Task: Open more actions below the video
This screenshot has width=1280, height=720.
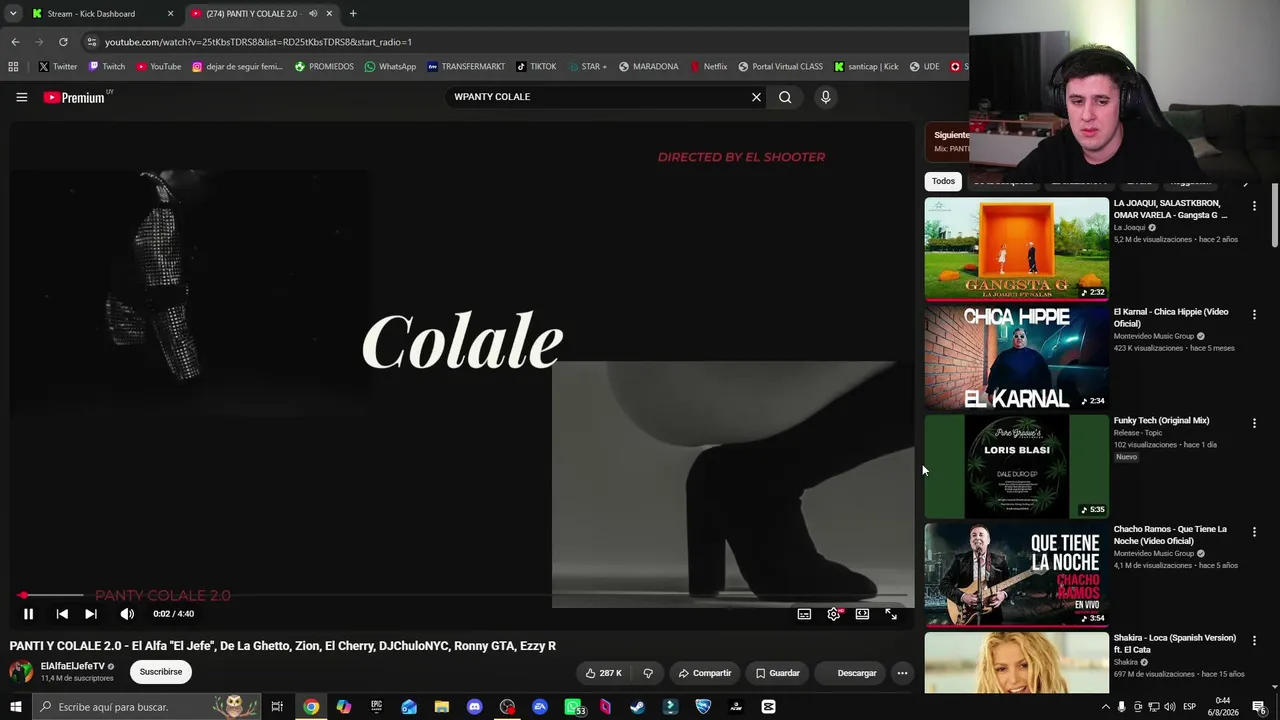Action: click(x=902, y=673)
